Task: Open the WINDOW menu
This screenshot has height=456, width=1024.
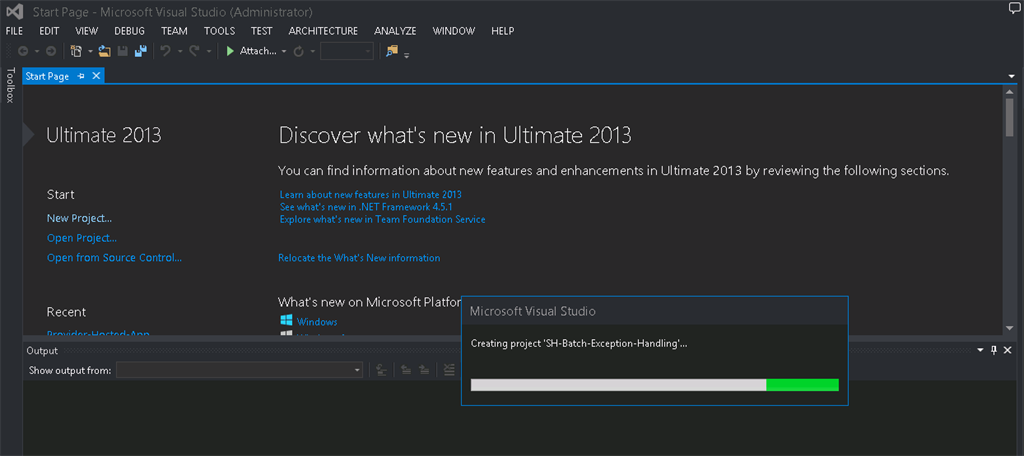Action: point(454,31)
